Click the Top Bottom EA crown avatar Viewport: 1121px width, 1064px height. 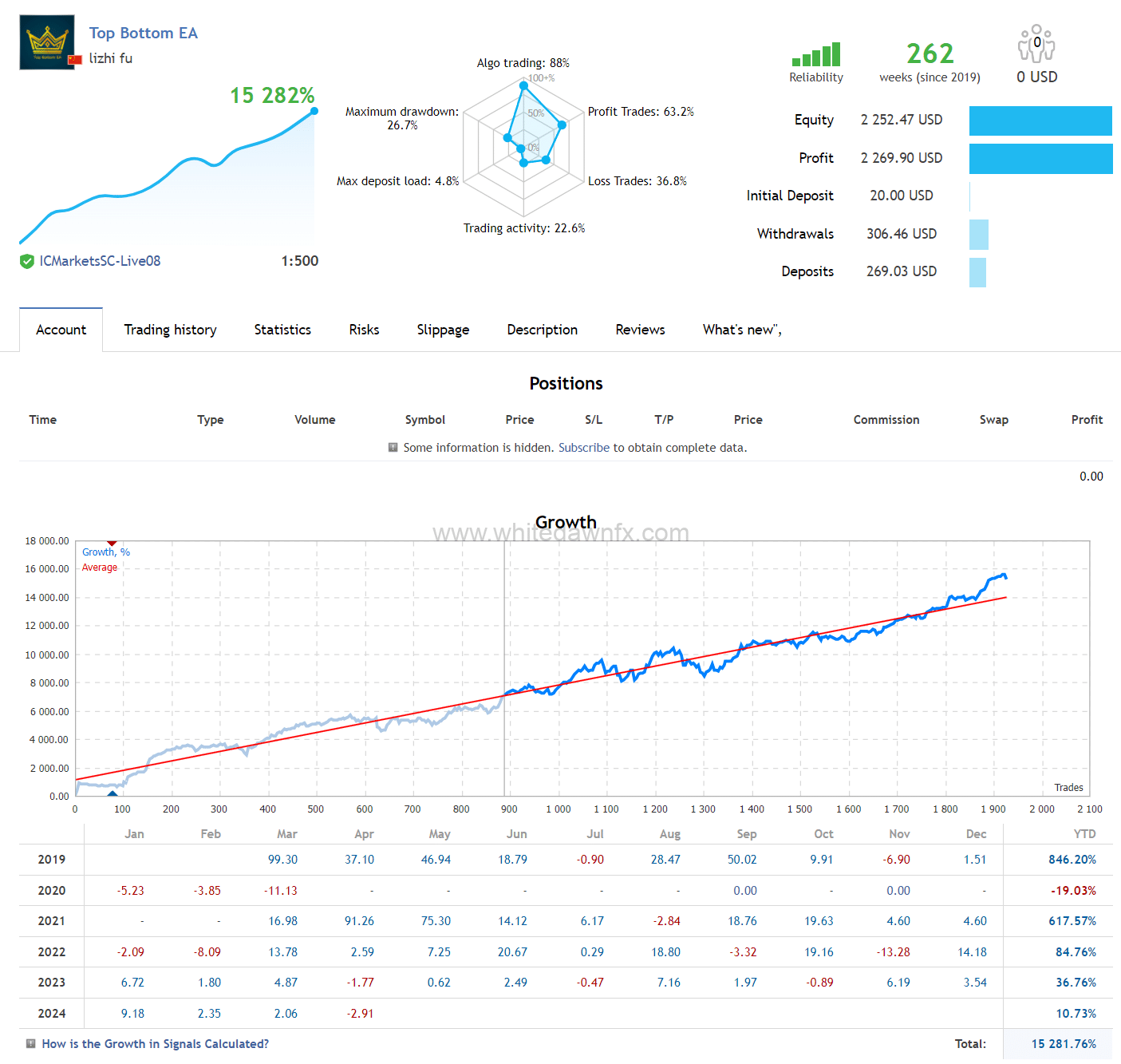(47, 42)
